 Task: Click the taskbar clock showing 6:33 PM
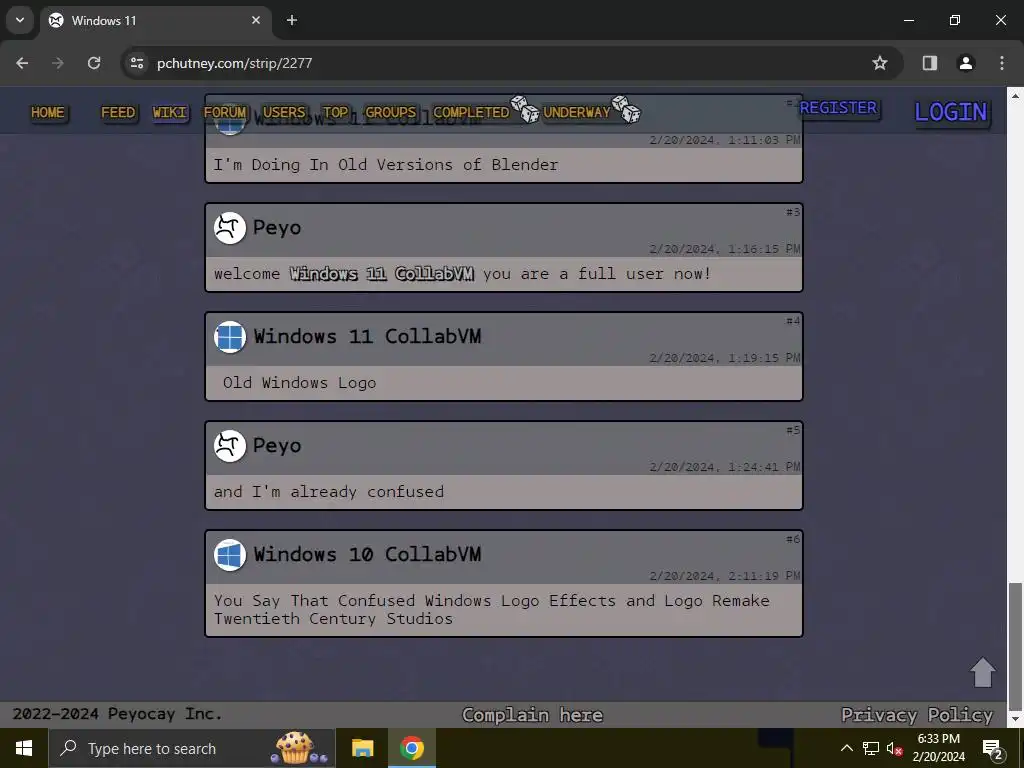[x=938, y=748]
